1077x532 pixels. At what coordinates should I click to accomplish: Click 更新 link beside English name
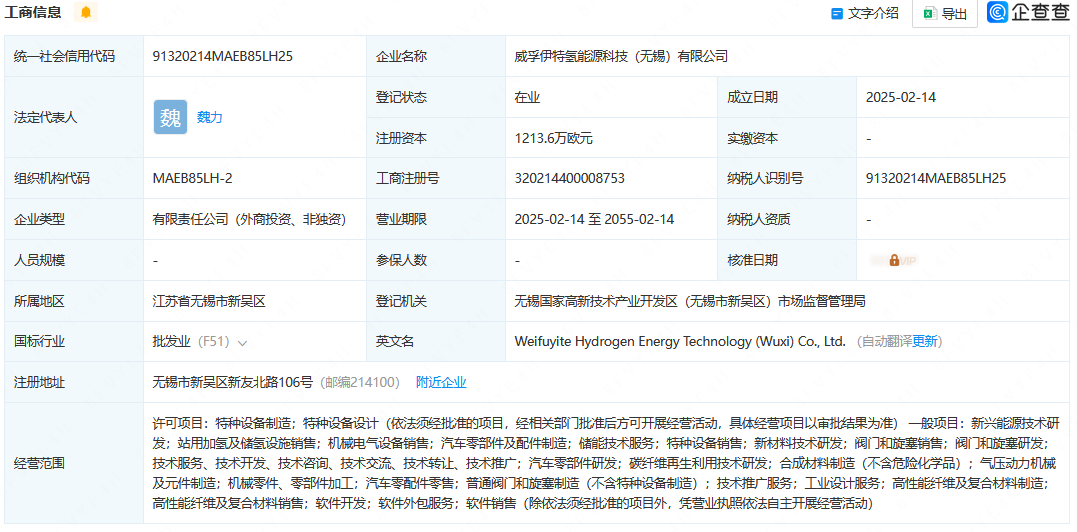(x=925, y=341)
